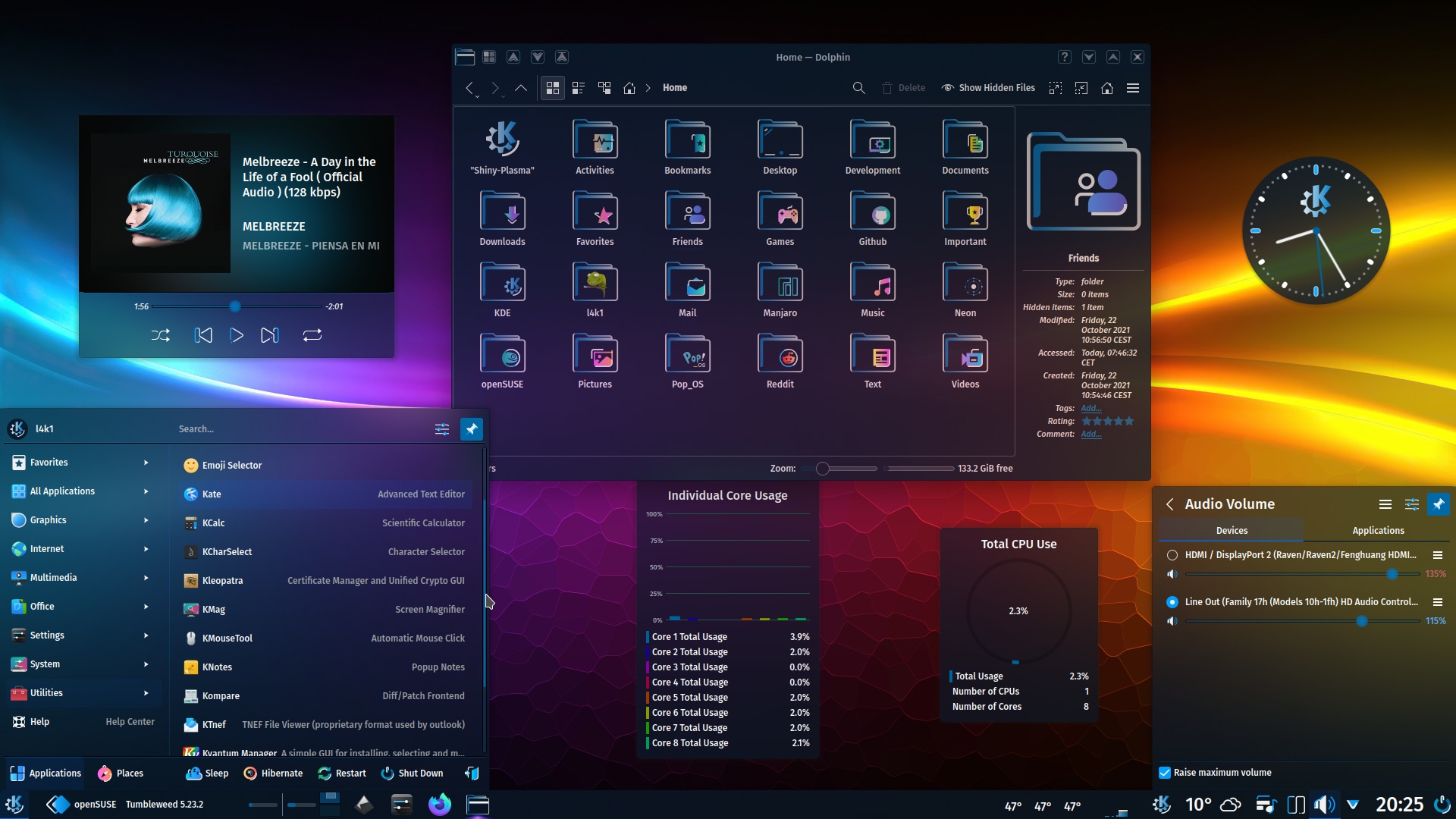Toggle the launcher pin button
Screen dimensions: 1456x819
[472, 429]
